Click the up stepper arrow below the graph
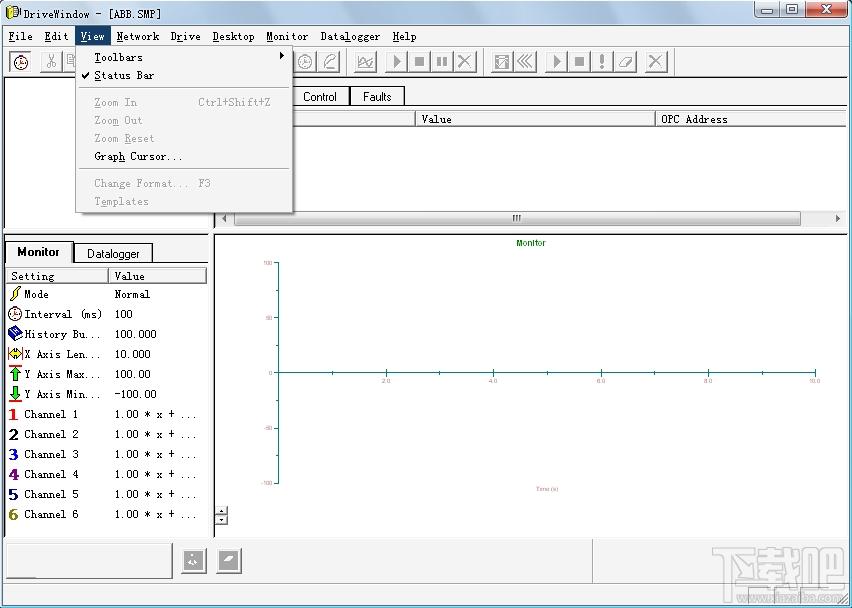Viewport: 852px width, 608px height. point(221,511)
